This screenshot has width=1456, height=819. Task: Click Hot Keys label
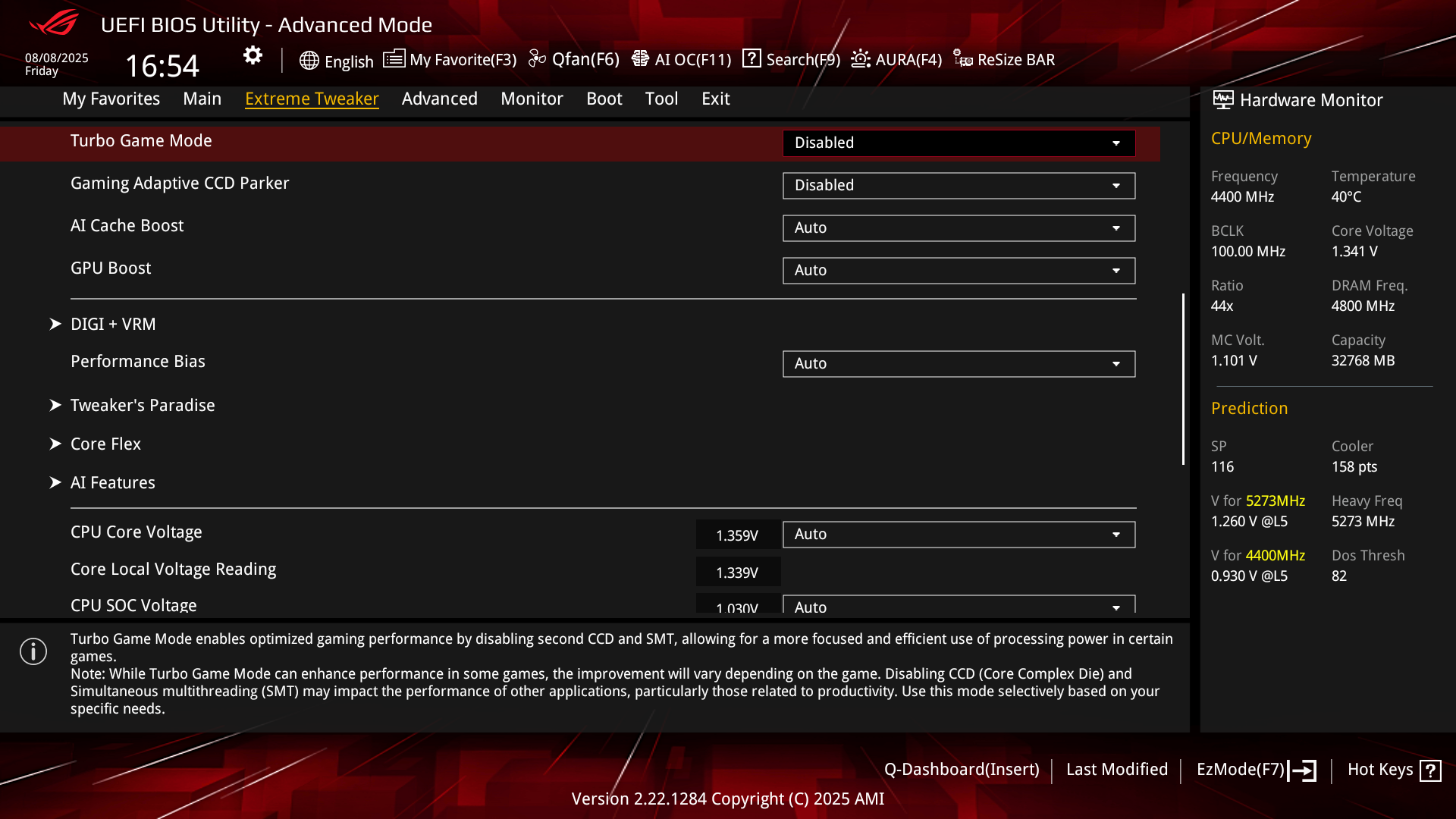1380,770
